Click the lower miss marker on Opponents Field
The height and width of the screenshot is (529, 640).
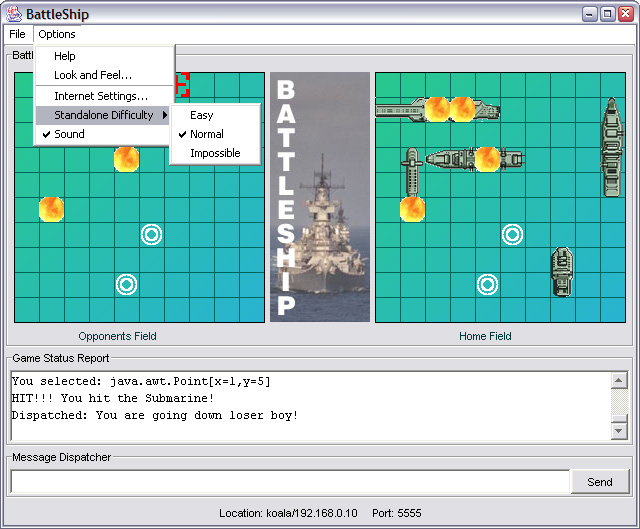point(127,285)
